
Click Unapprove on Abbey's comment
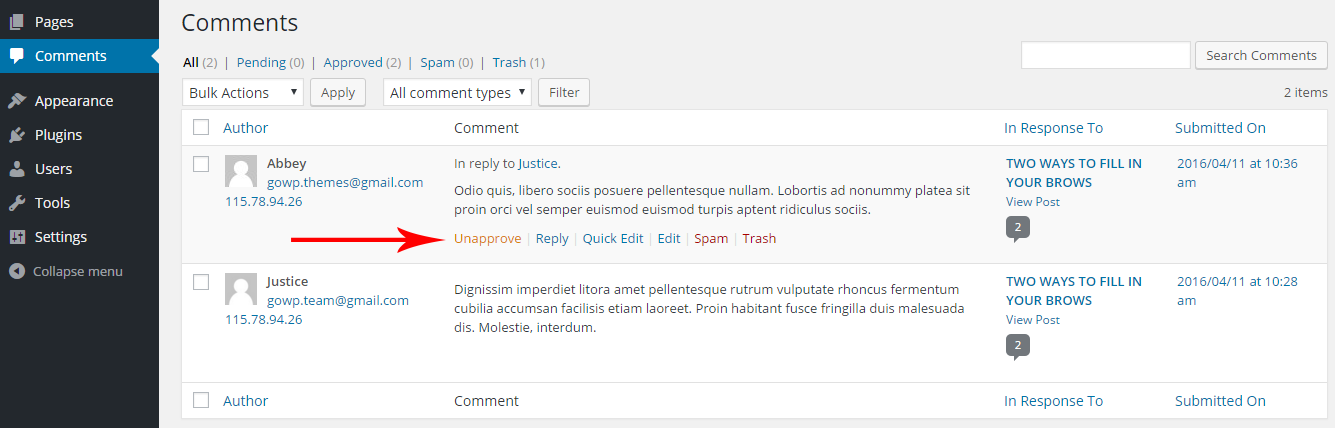487,239
